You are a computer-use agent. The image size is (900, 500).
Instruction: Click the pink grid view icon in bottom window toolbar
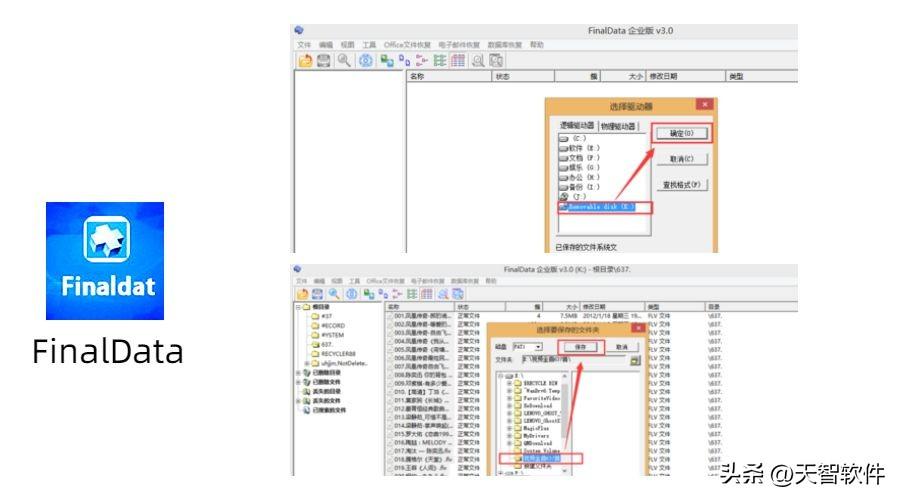[x=426, y=294]
